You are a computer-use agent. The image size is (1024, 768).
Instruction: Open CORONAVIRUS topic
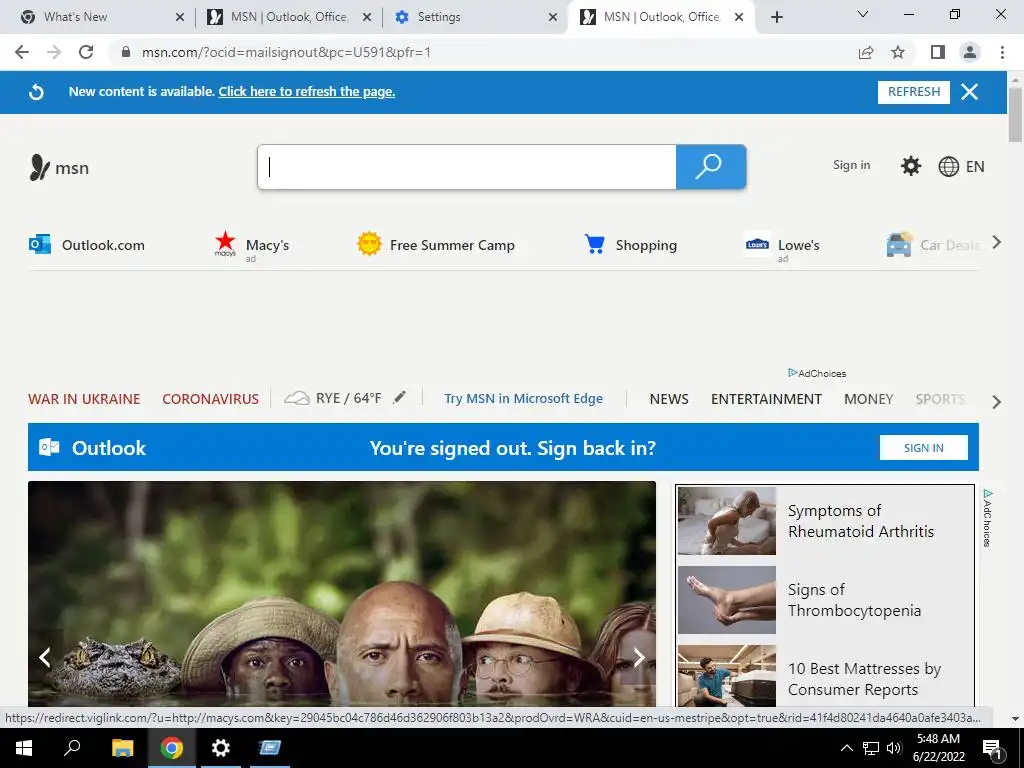pos(210,399)
